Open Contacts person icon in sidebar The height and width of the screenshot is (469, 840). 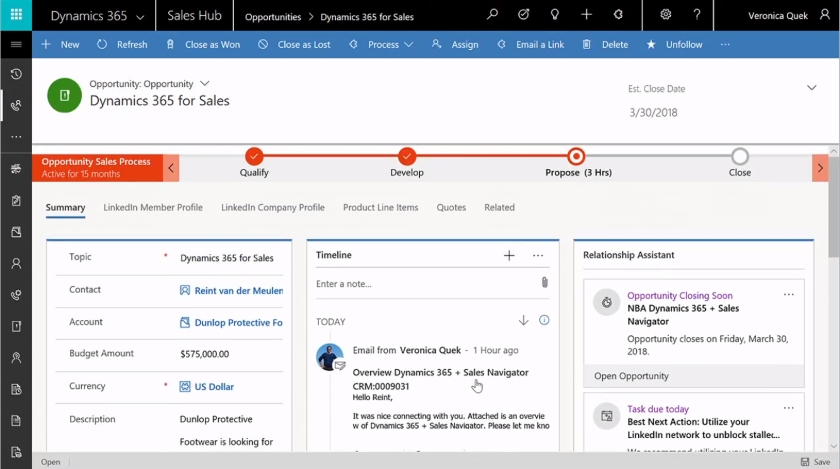coord(16,263)
